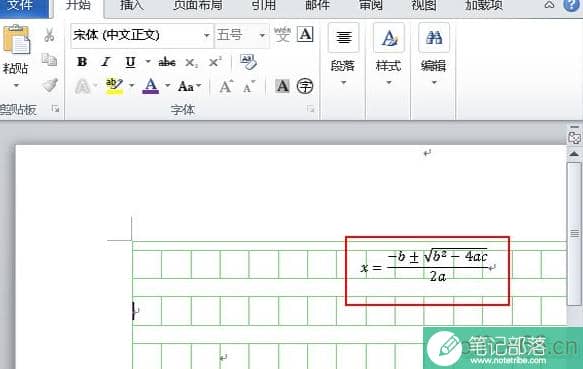Toggle Bold formatting
Image resolution: width=583 pixels, height=369 pixels.
[x=82, y=62]
